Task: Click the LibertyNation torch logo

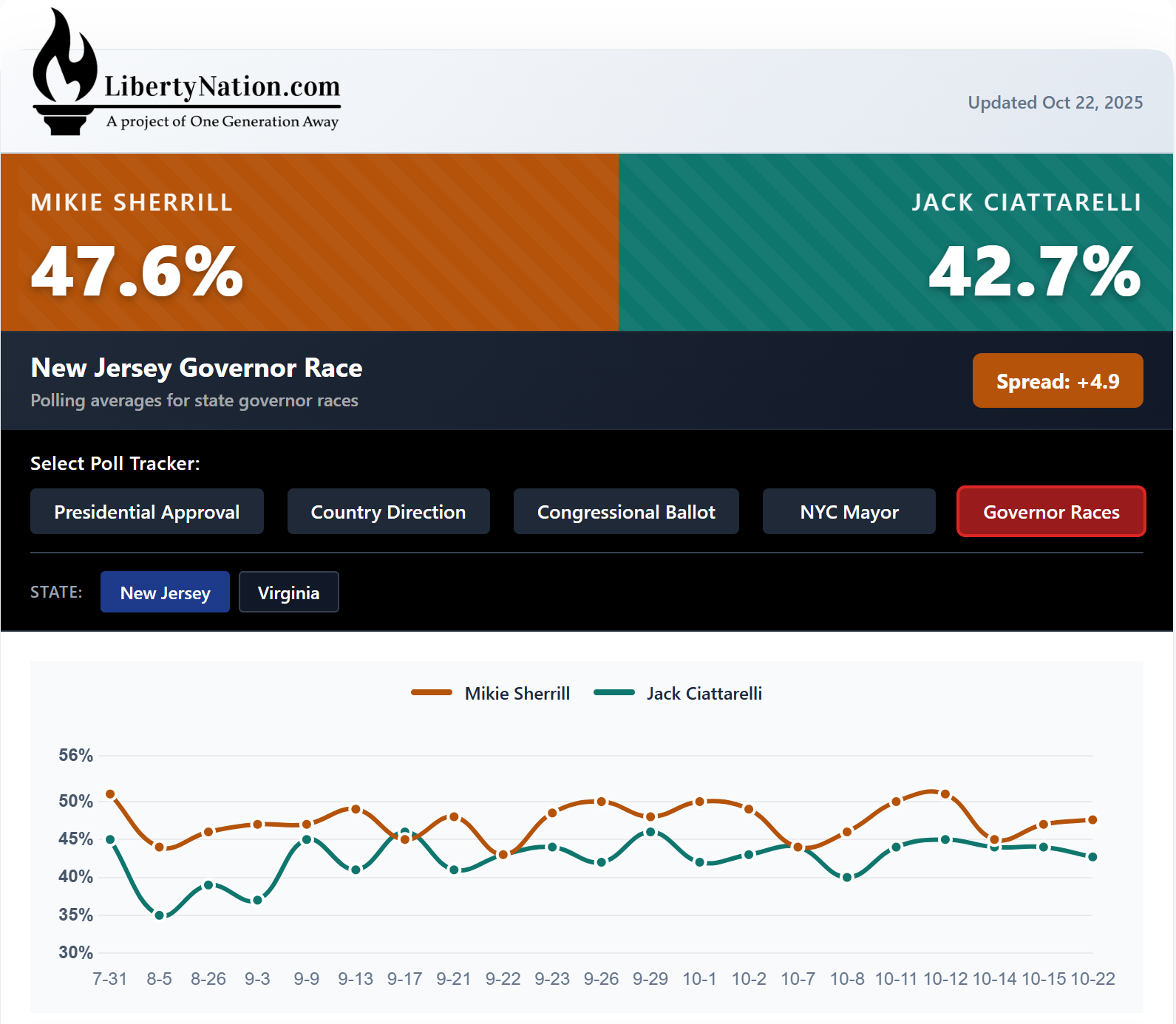Action: point(65,74)
